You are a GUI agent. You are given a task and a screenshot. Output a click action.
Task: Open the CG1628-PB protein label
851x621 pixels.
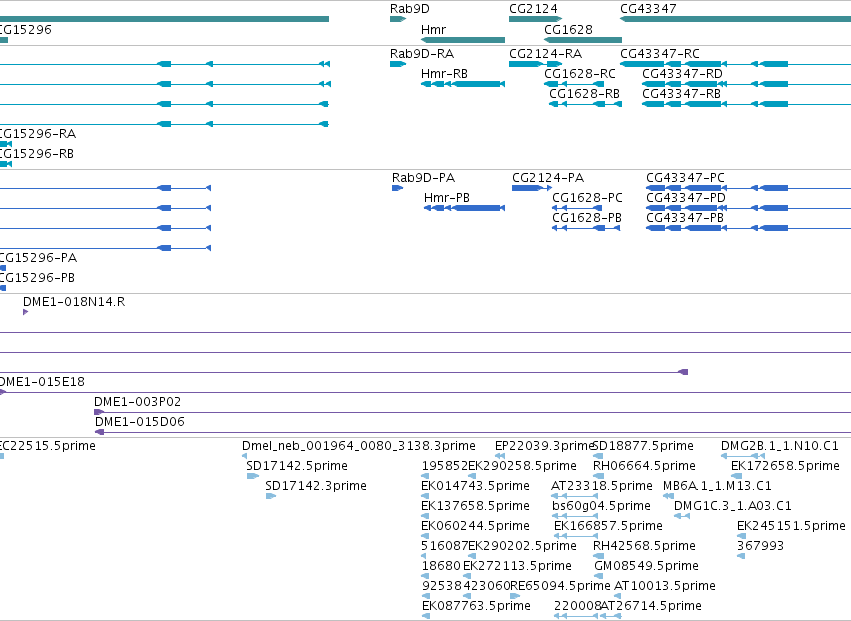click(x=587, y=218)
